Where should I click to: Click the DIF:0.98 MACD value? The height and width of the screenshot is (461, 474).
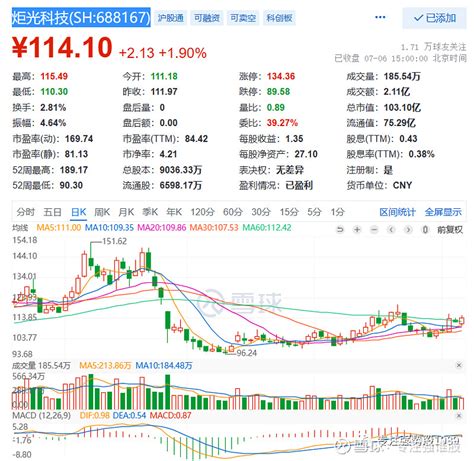coord(95,416)
